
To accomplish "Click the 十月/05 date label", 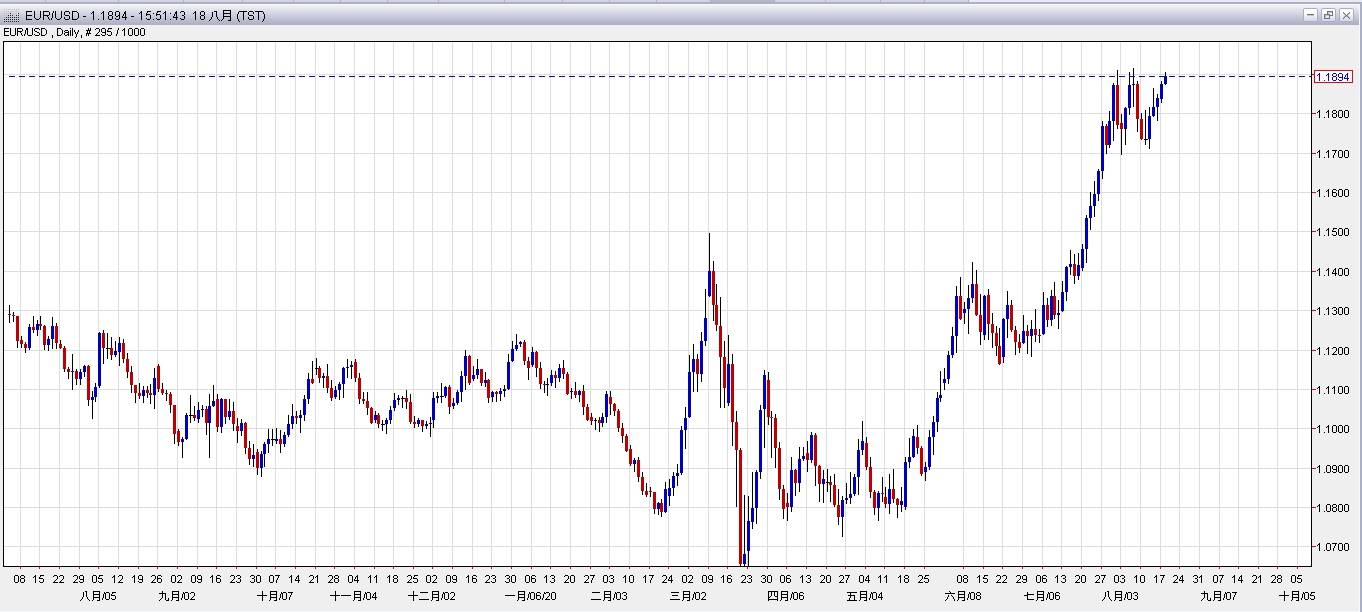I will point(1296,596).
